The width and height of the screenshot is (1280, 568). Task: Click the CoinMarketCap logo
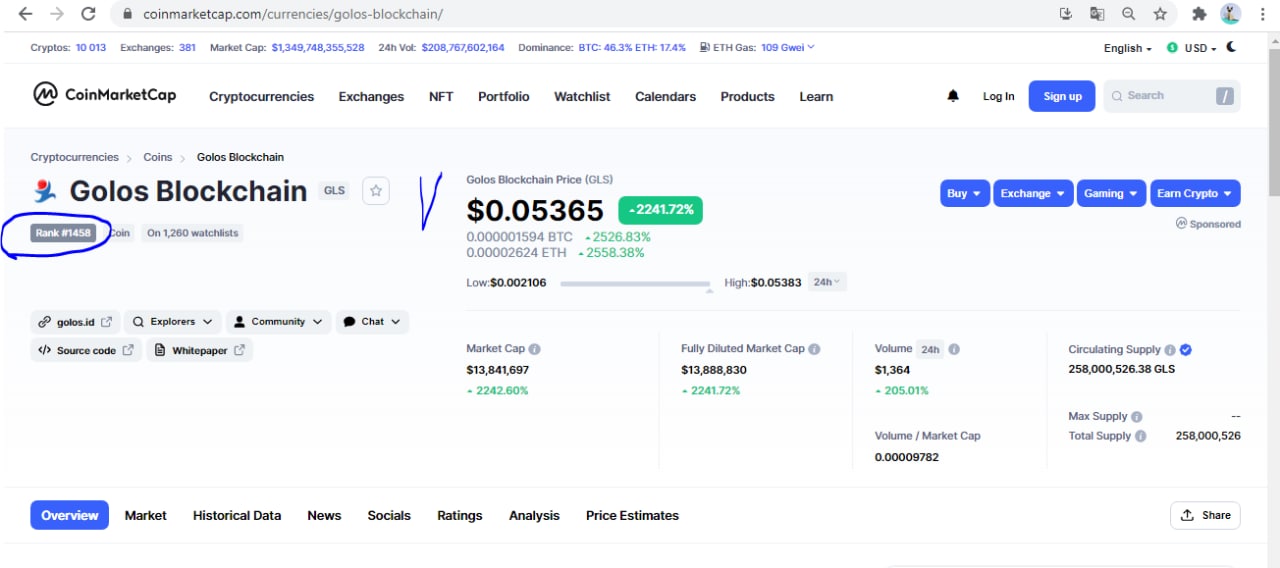[x=105, y=95]
